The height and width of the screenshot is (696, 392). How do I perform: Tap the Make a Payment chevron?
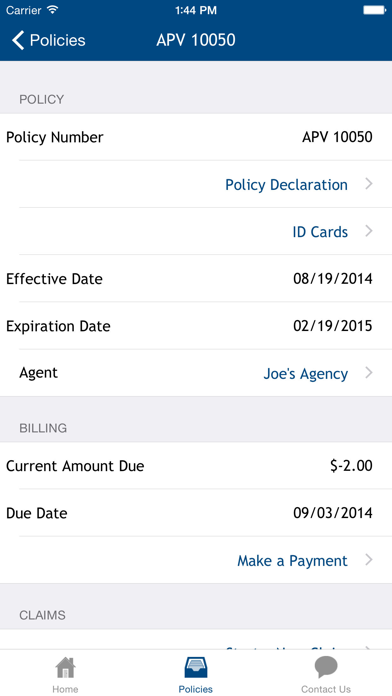(x=369, y=560)
